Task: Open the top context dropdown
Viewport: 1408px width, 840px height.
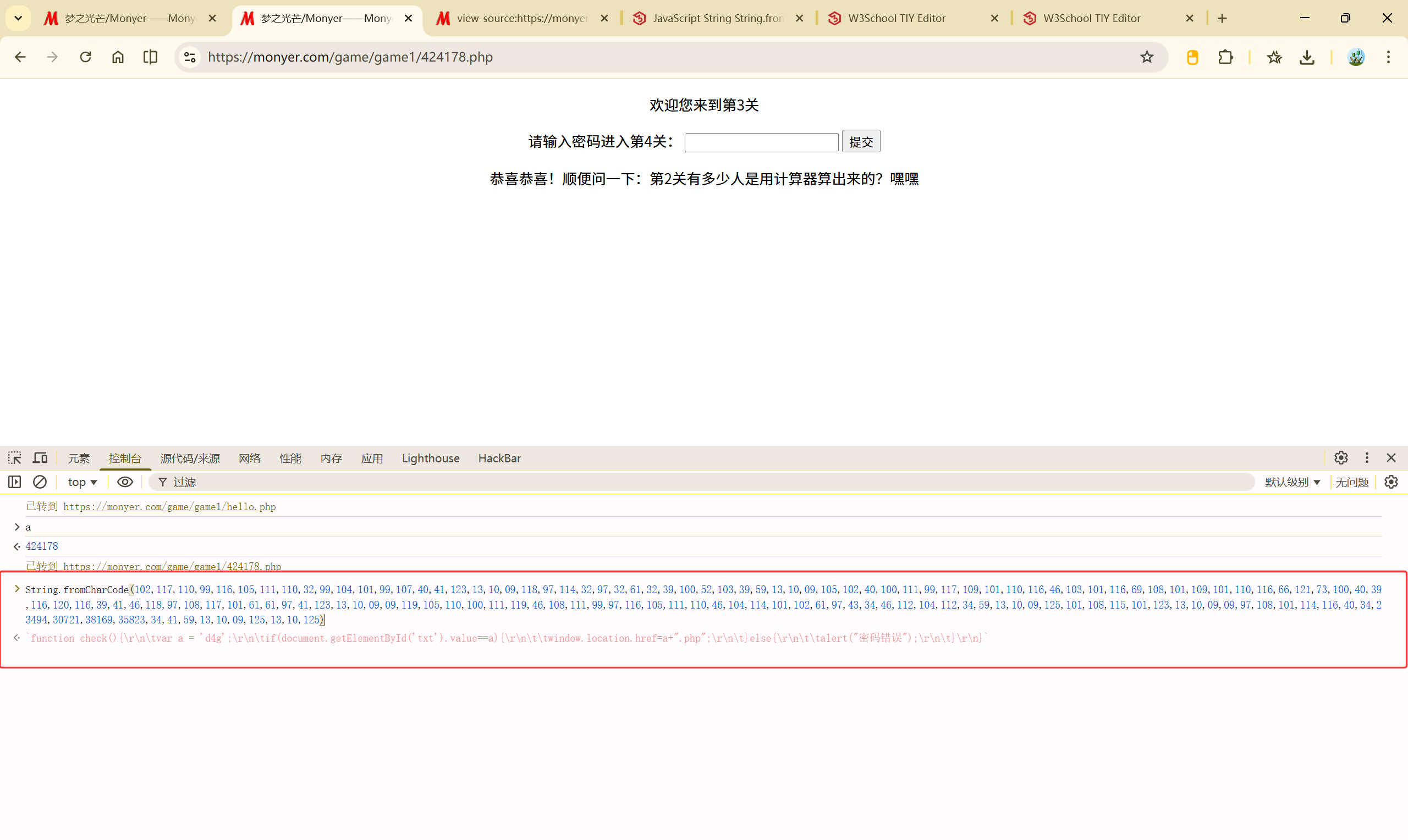Action: tap(82, 482)
